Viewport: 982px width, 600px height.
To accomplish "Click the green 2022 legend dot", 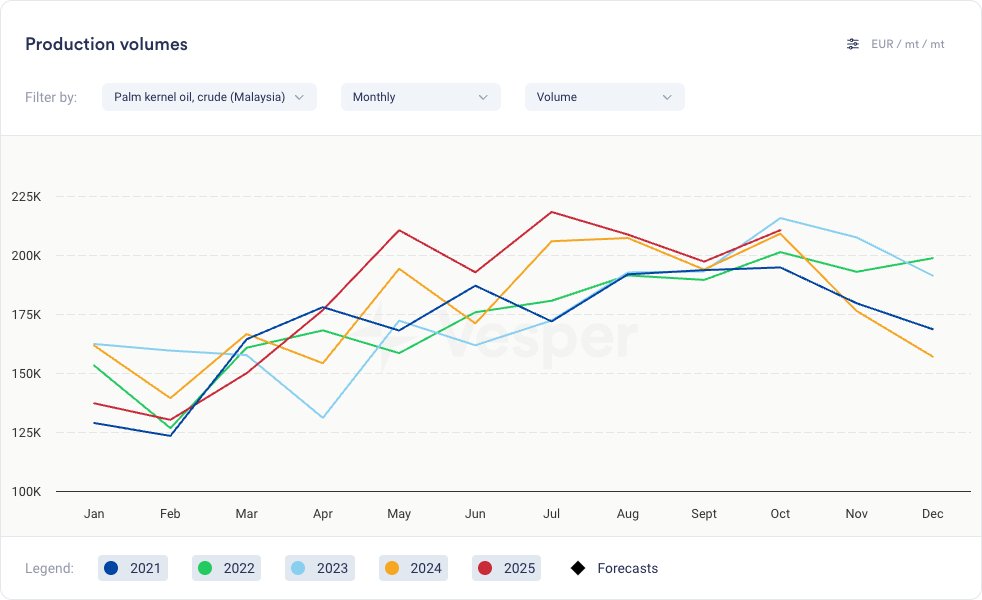I will (x=205, y=568).
